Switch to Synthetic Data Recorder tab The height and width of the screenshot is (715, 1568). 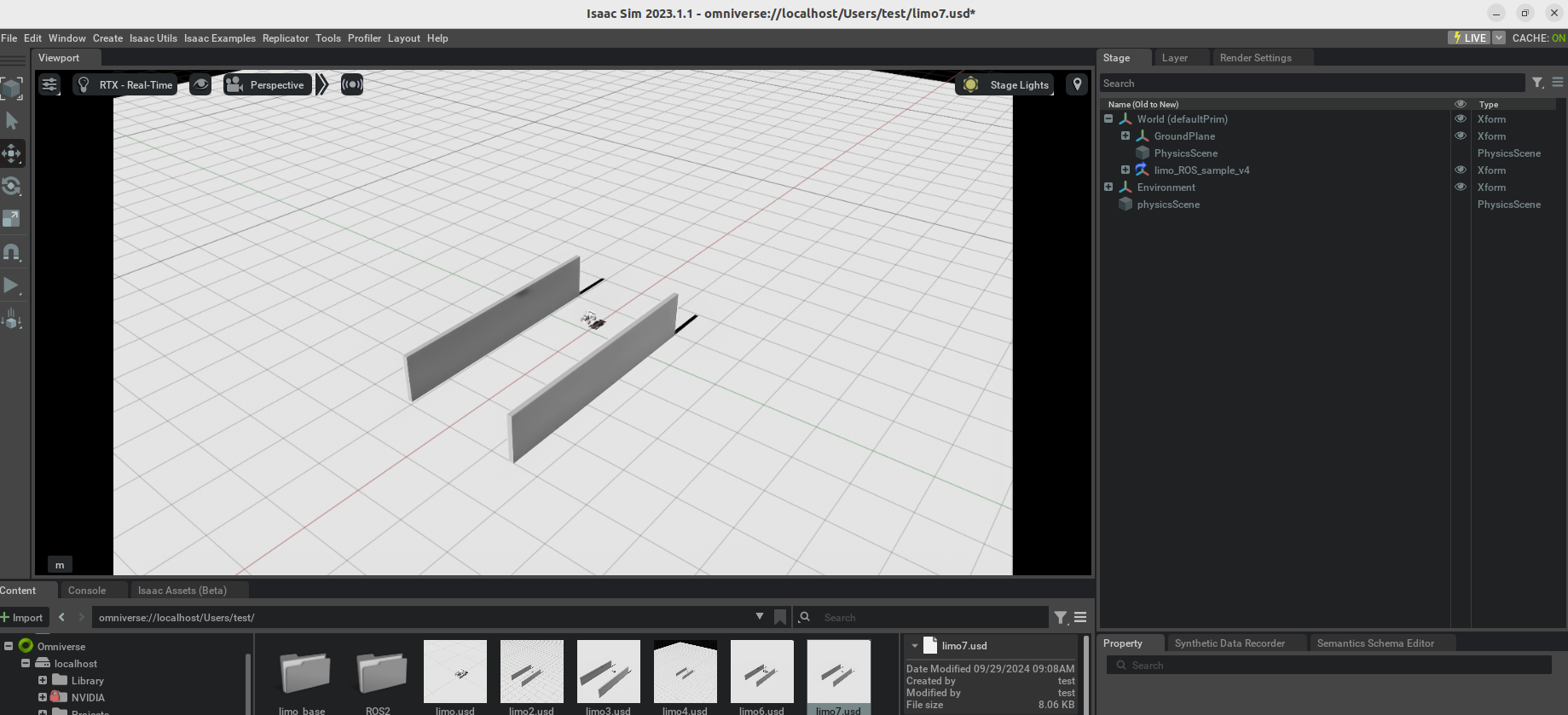pos(1229,643)
